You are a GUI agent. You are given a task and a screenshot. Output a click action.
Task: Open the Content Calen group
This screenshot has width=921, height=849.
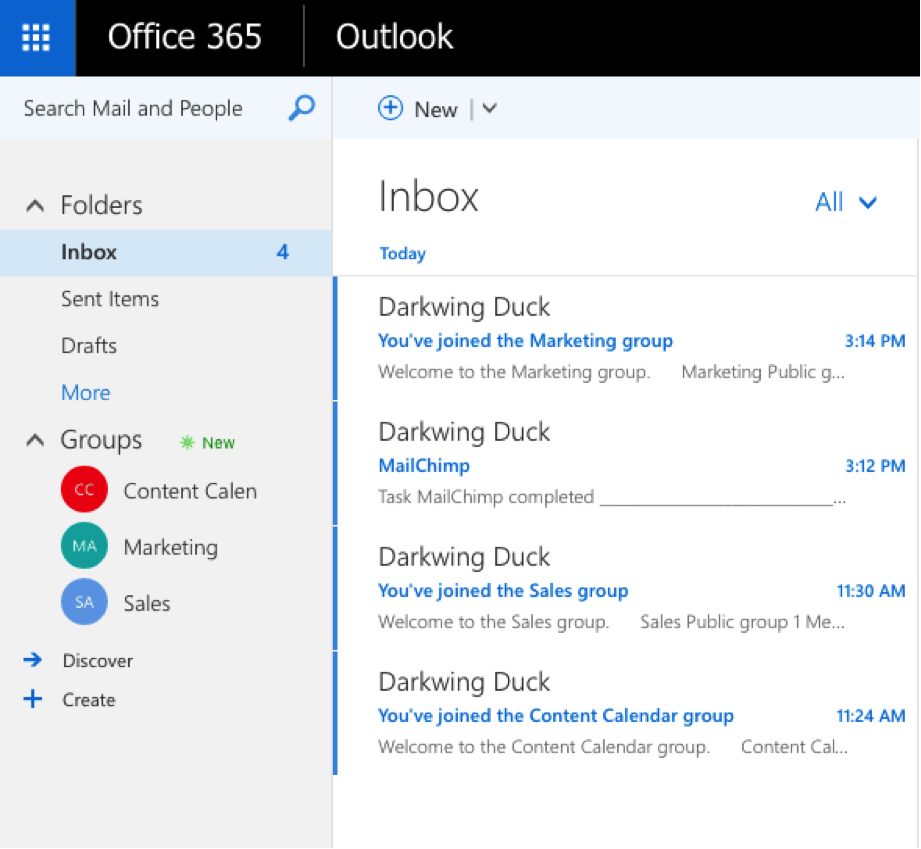[x=190, y=491]
